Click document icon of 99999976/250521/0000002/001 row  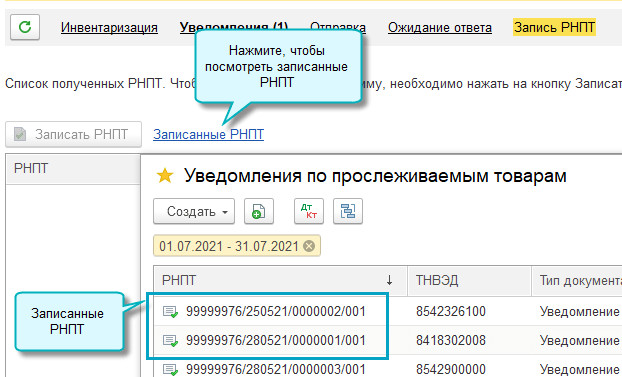[x=171, y=312]
